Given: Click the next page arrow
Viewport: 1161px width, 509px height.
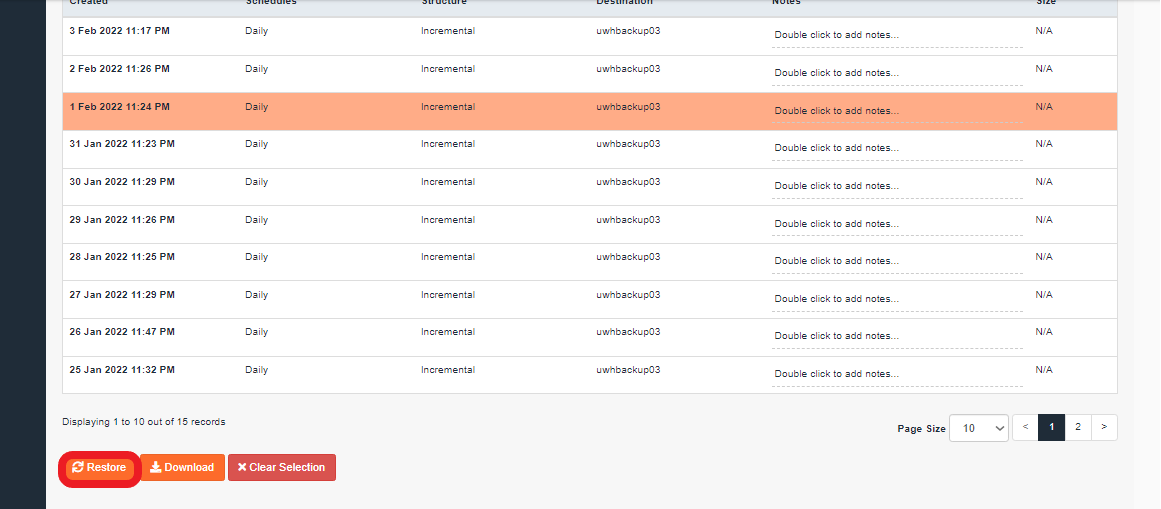Looking at the screenshot, I should 1103,428.
